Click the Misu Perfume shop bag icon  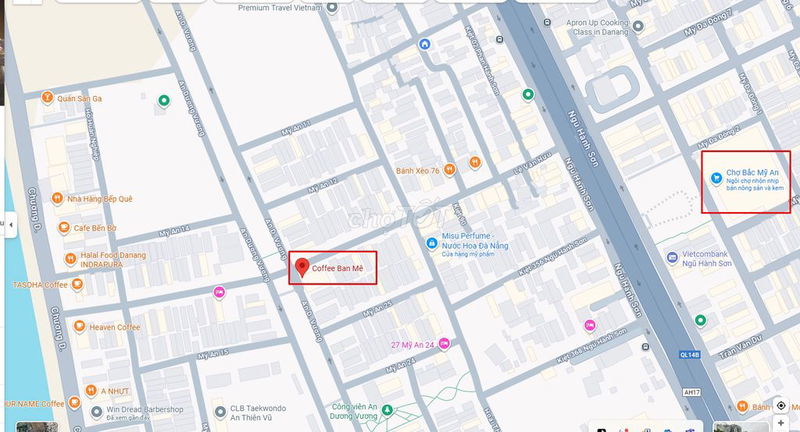tap(432, 243)
